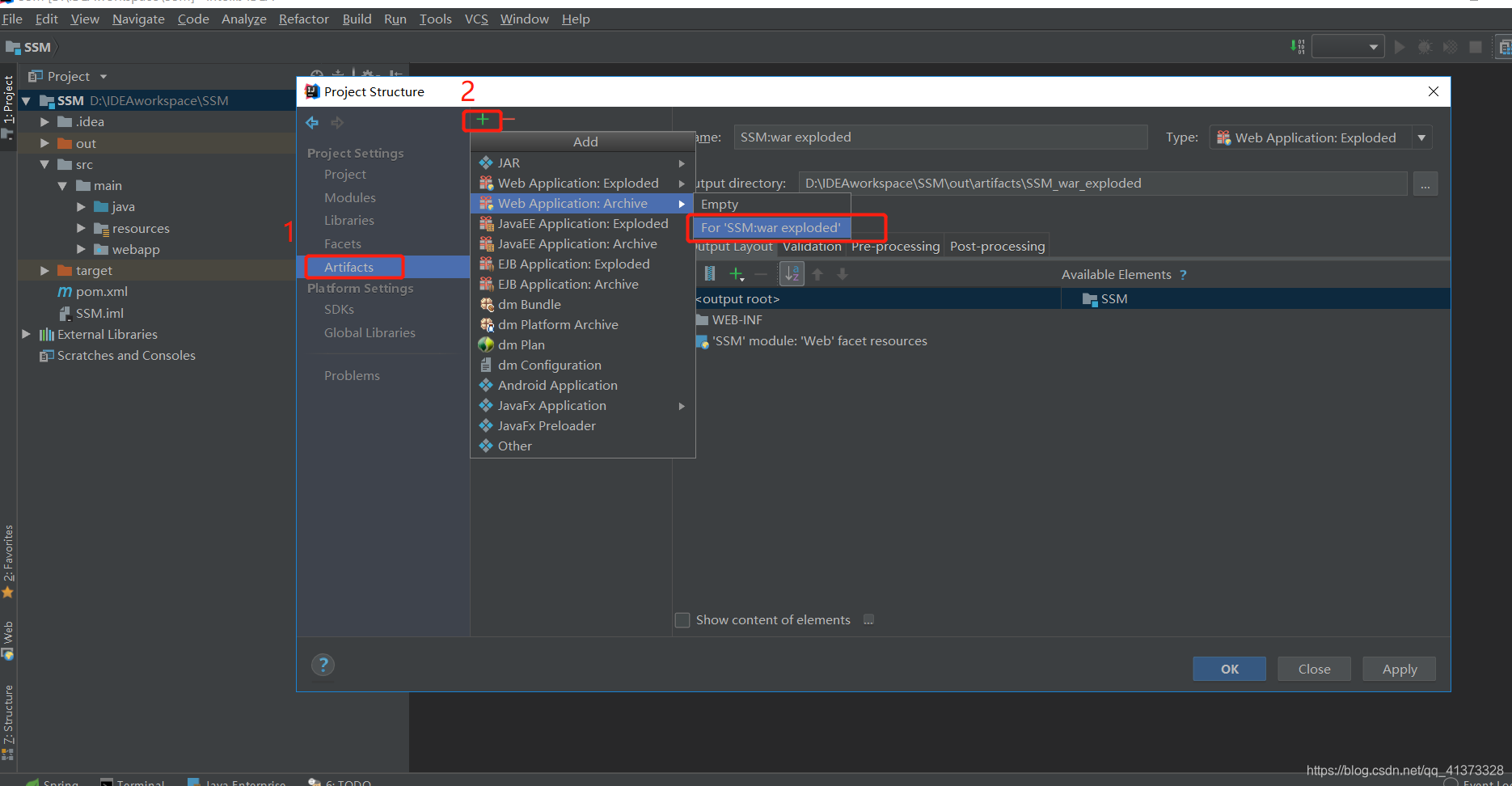Open Global Libraries under Platform Settings
The height and width of the screenshot is (786, 1512).
370,332
